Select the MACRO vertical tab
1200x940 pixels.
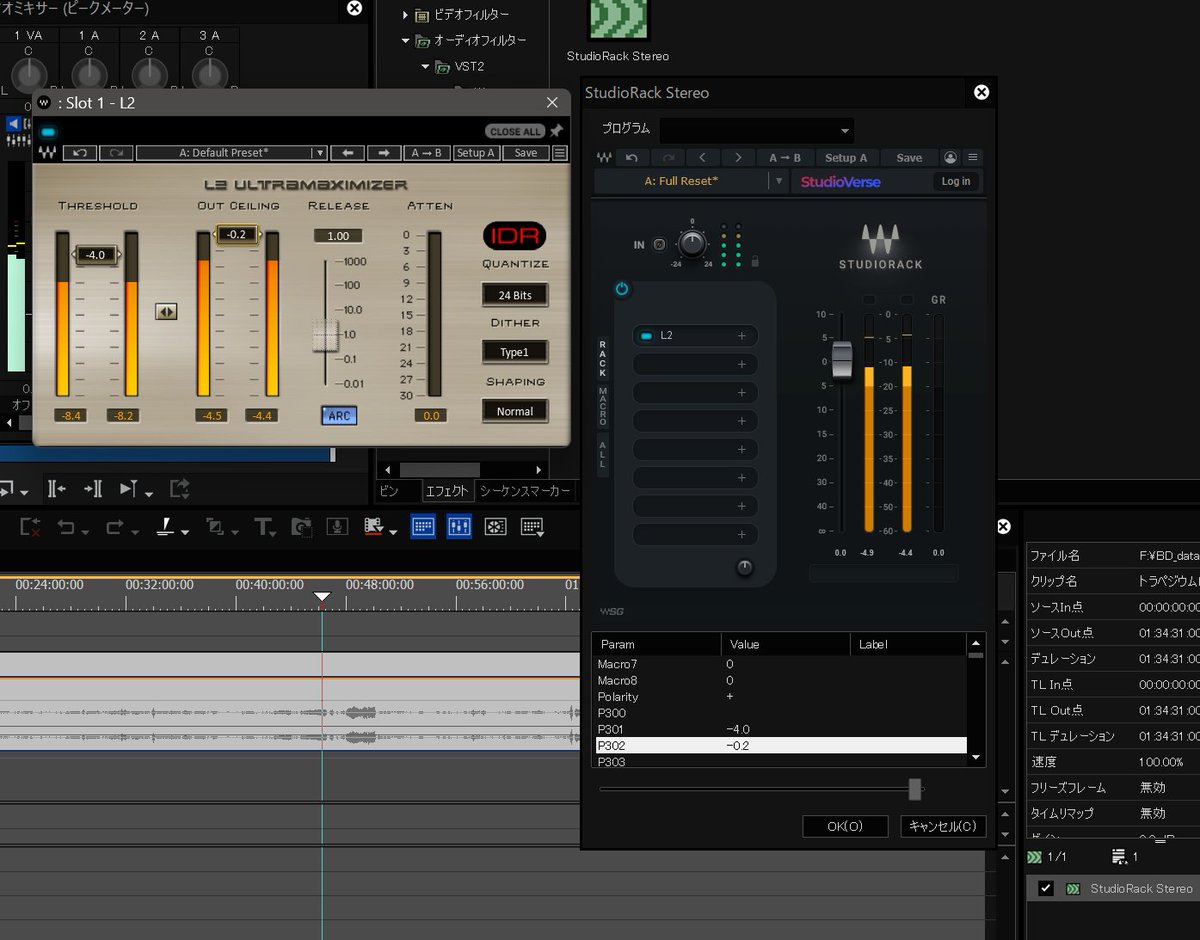[x=603, y=406]
